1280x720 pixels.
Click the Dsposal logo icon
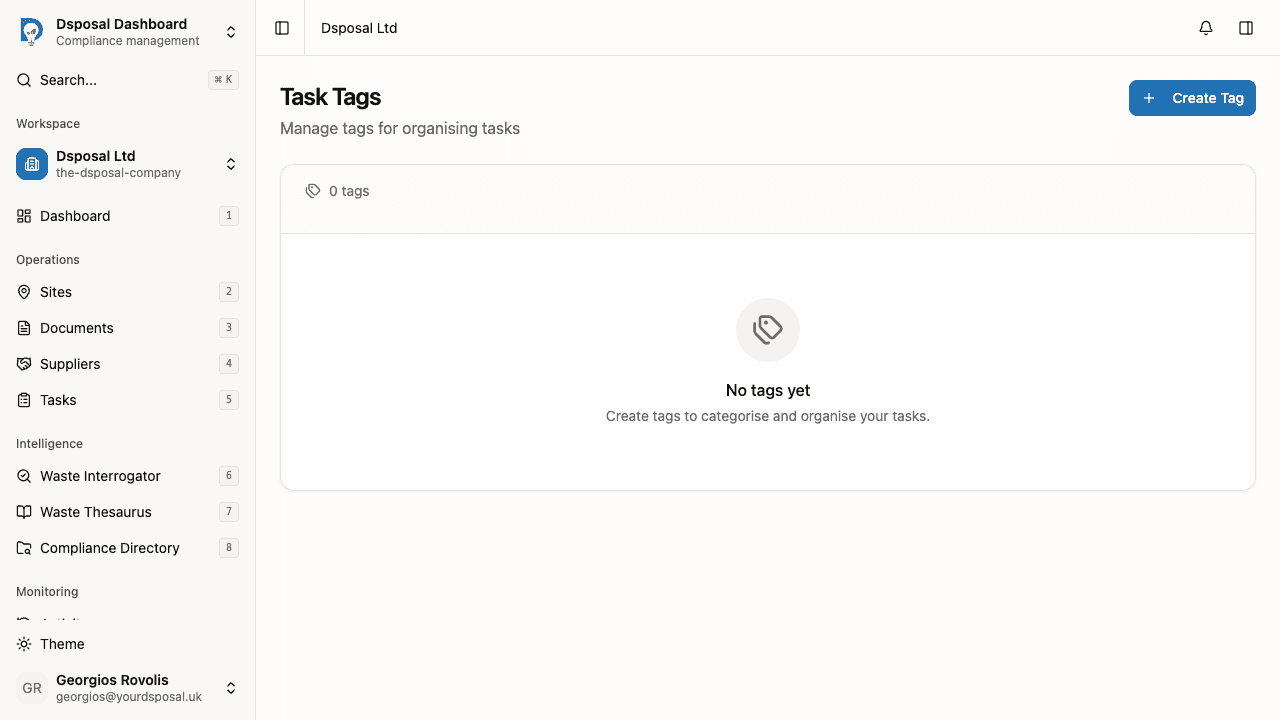pyautogui.click(x=31, y=31)
